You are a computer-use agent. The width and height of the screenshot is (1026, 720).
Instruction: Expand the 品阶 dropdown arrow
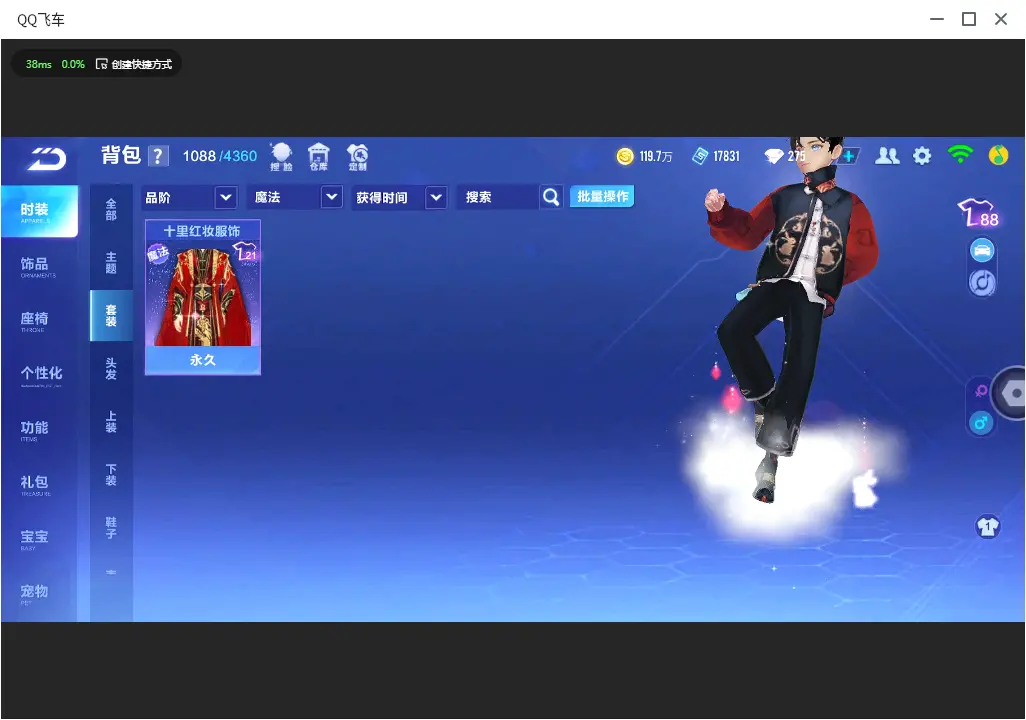point(226,197)
